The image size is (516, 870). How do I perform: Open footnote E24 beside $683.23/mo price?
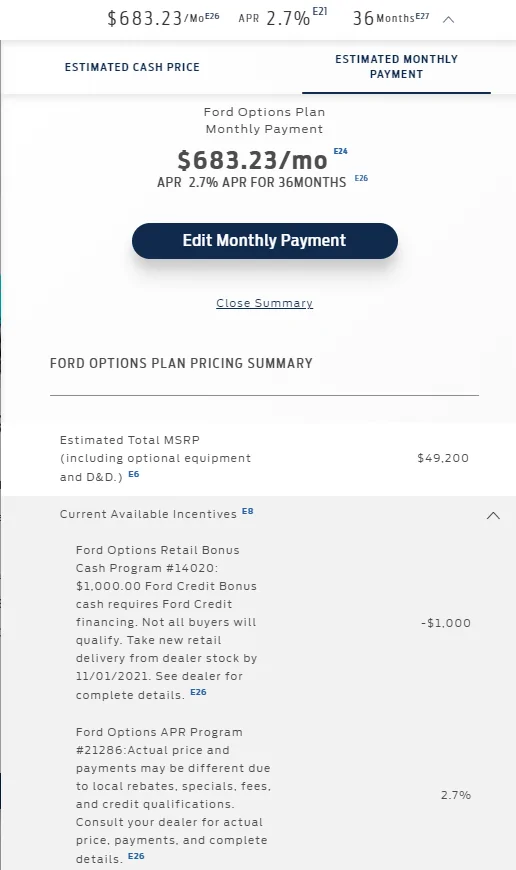coord(340,151)
